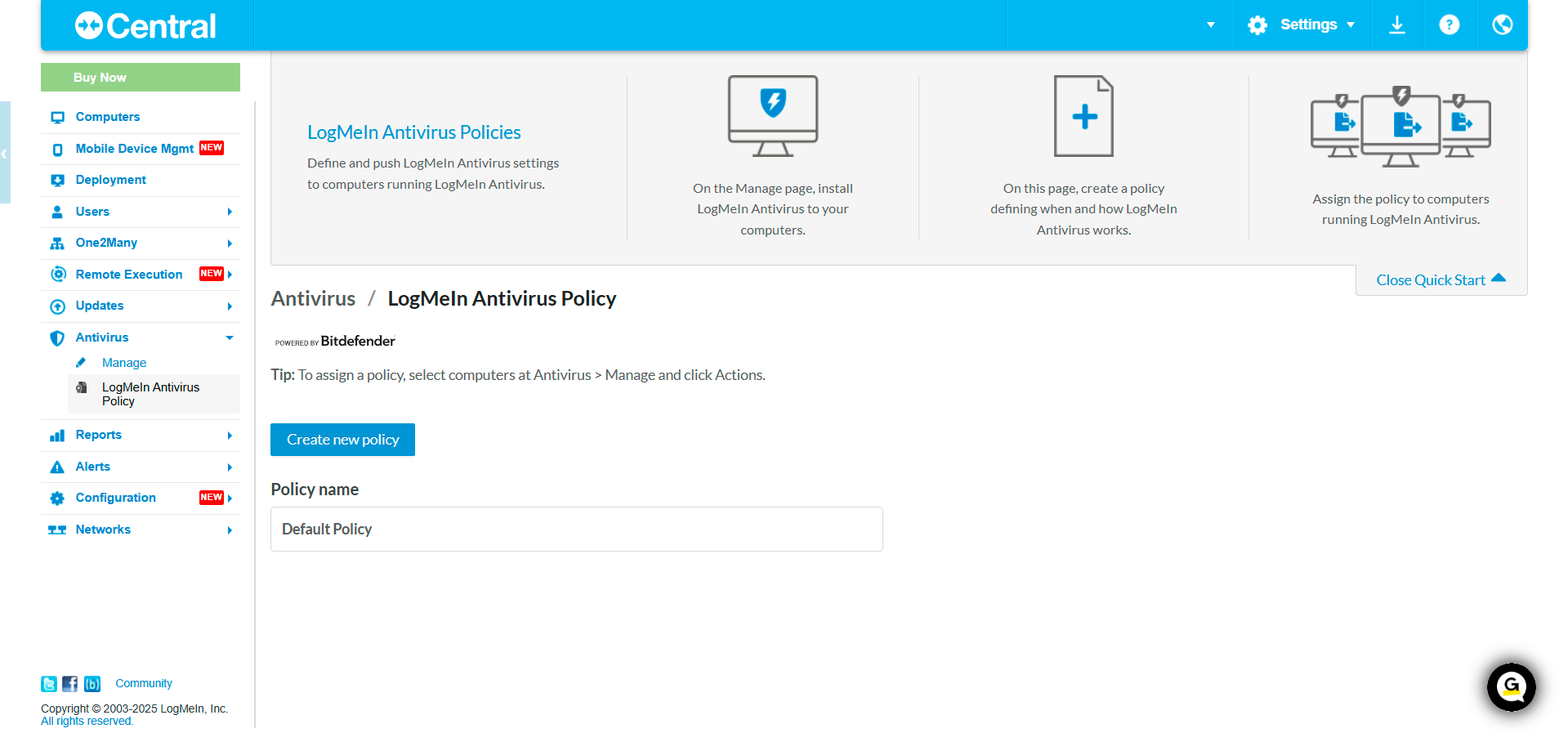1568x742 pixels.
Task: Click the One2Many hierarchy icon
Action: pos(57,244)
